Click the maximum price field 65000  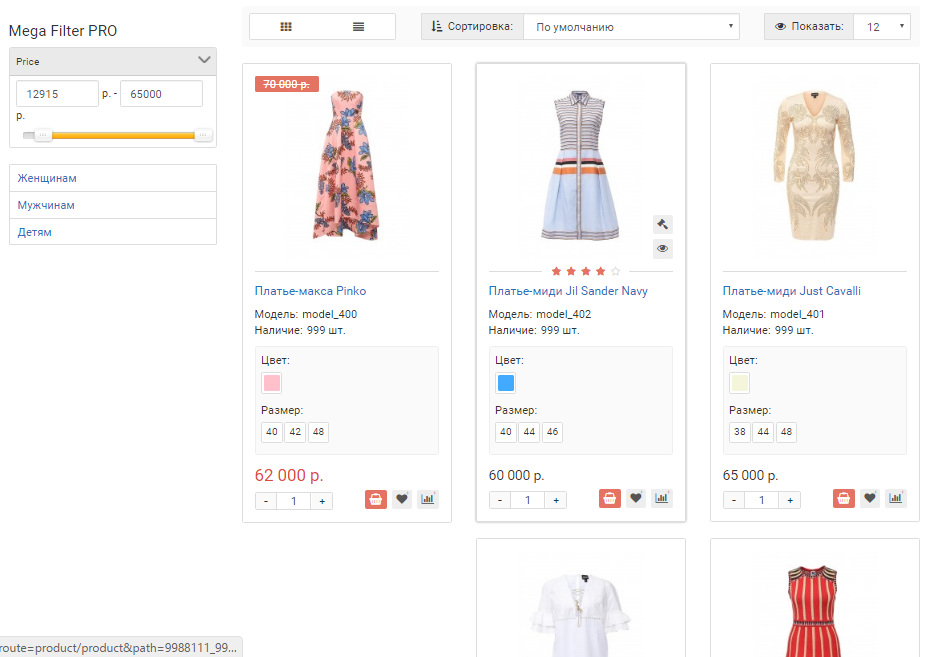(x=161, y=94)
